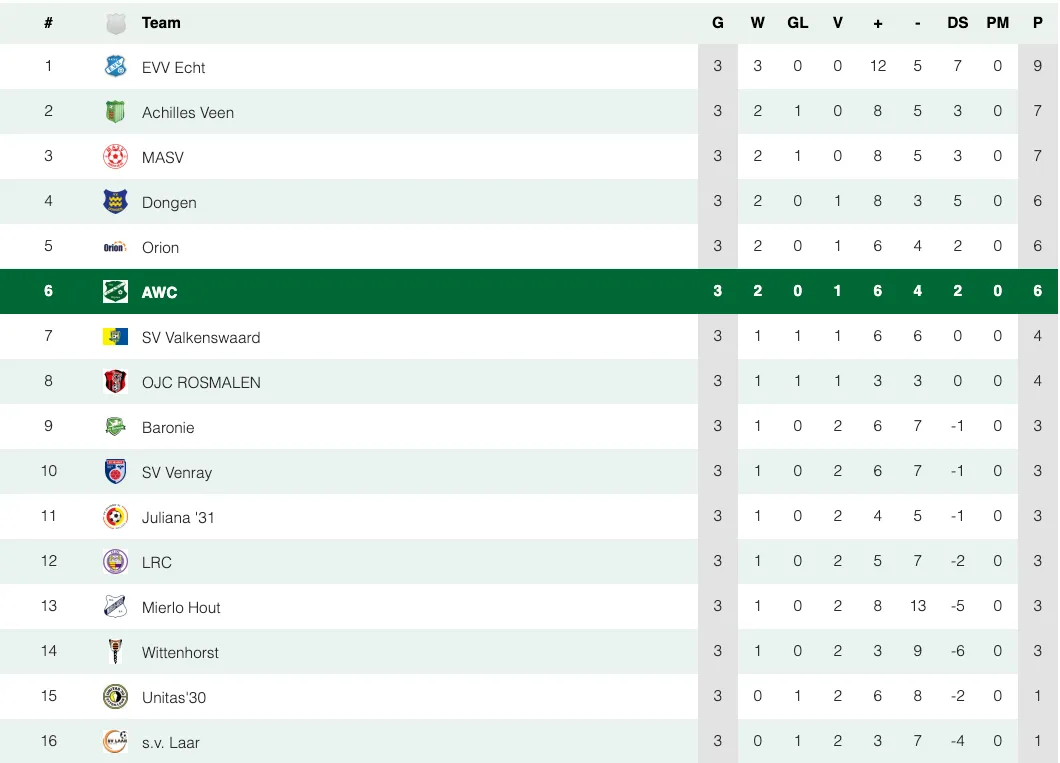Viewport: 1060px width, 763px height.
Task: Click the SV Valkenswaard flag logo
Action: (116, 337)
